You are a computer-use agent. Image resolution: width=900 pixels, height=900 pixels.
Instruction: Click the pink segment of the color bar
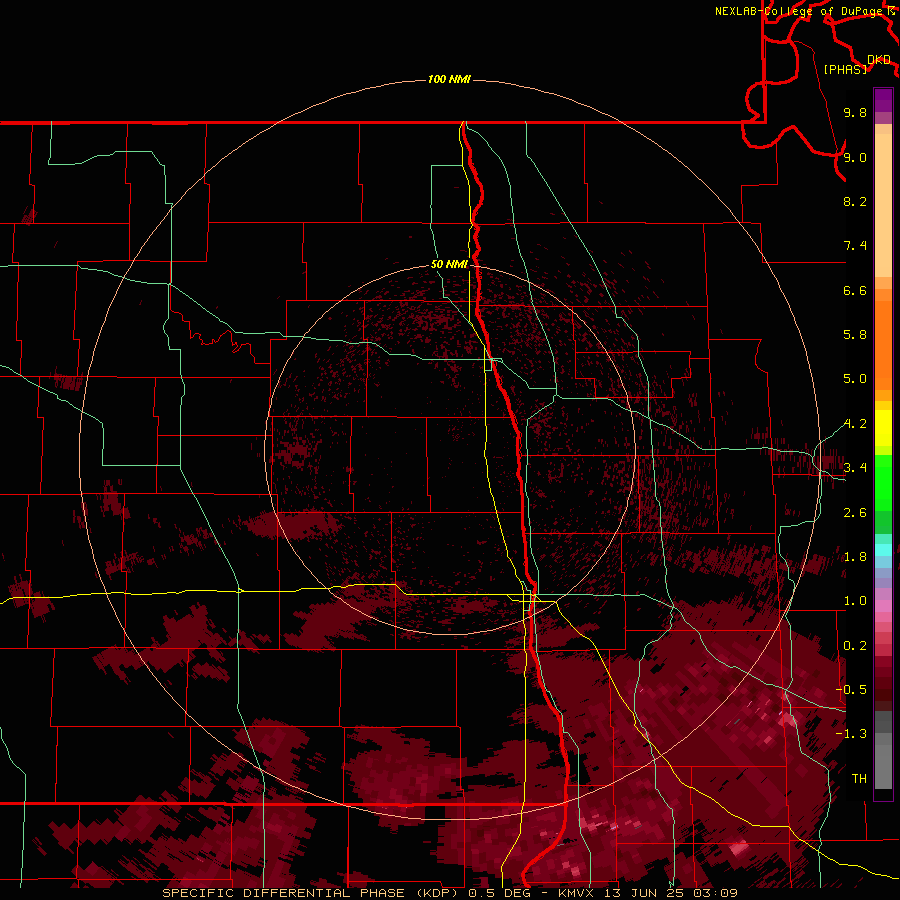883,606
